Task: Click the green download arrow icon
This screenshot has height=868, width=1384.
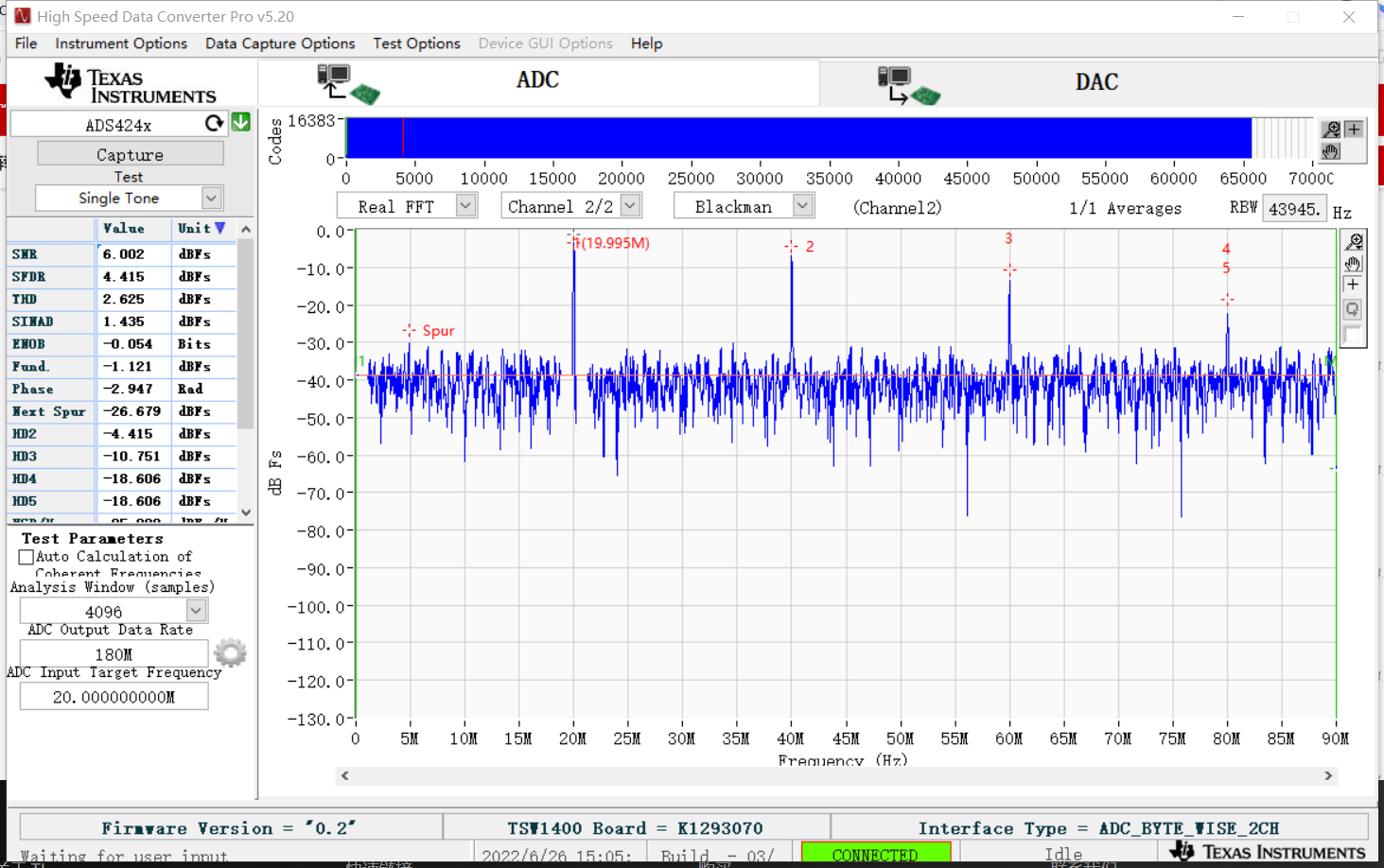Action: pos(241,122)
